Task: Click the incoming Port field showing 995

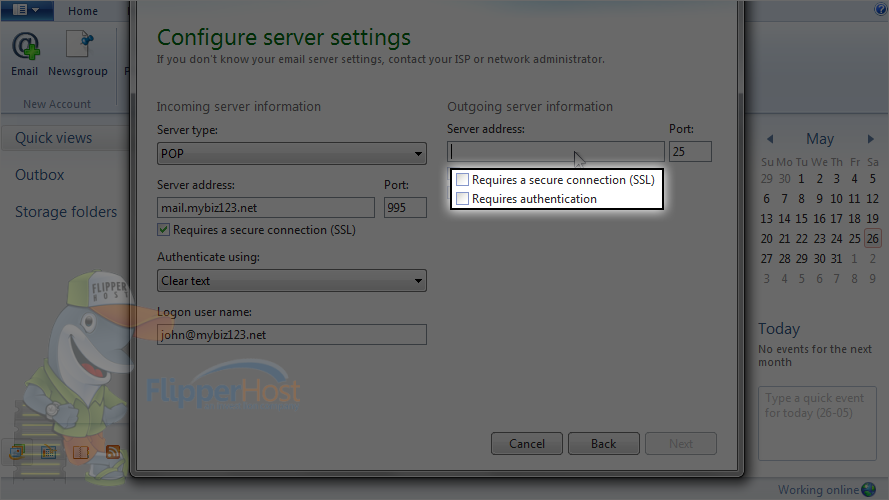Action: pos(405,207)
